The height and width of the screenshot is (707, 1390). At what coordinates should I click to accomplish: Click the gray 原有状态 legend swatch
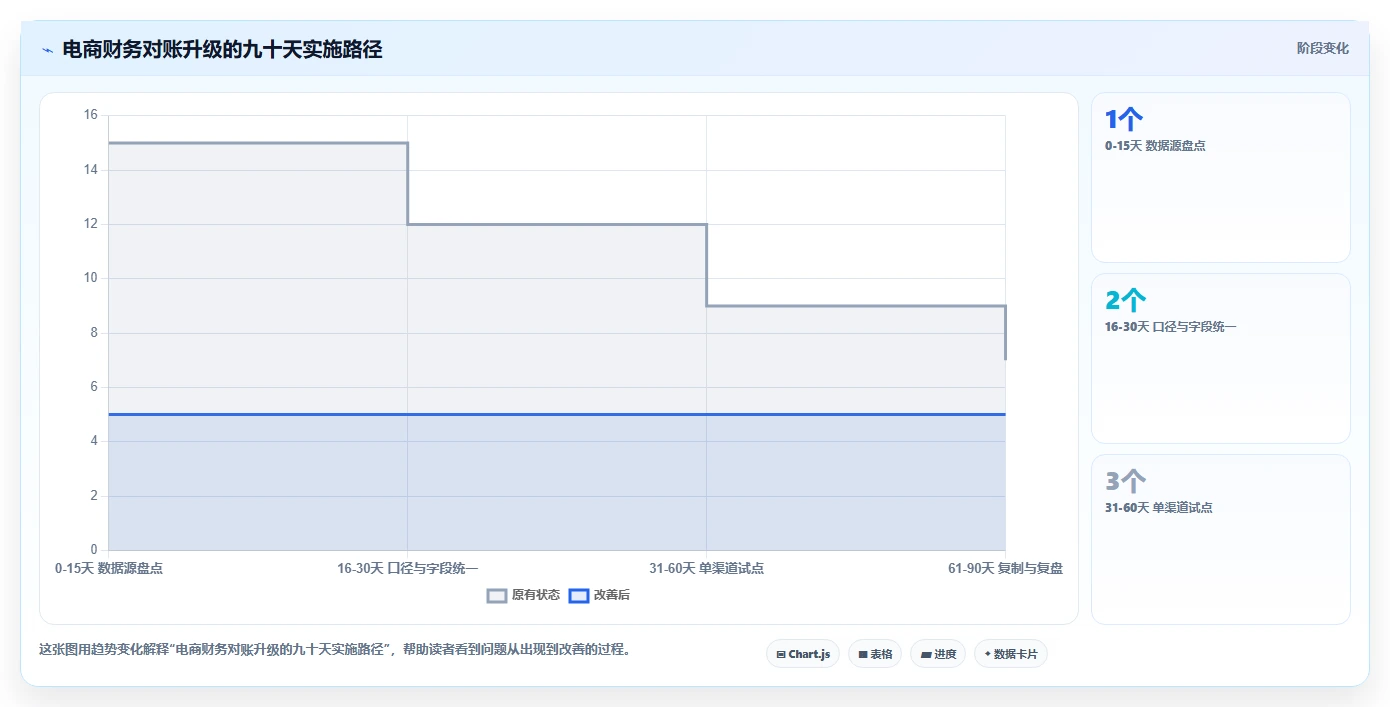pyautogui.click(x=497, y=595)
